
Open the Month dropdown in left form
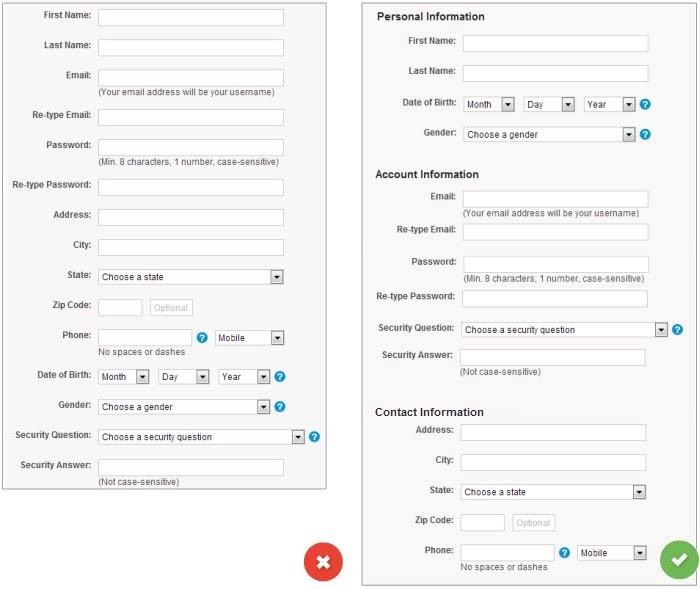point(123,376)
